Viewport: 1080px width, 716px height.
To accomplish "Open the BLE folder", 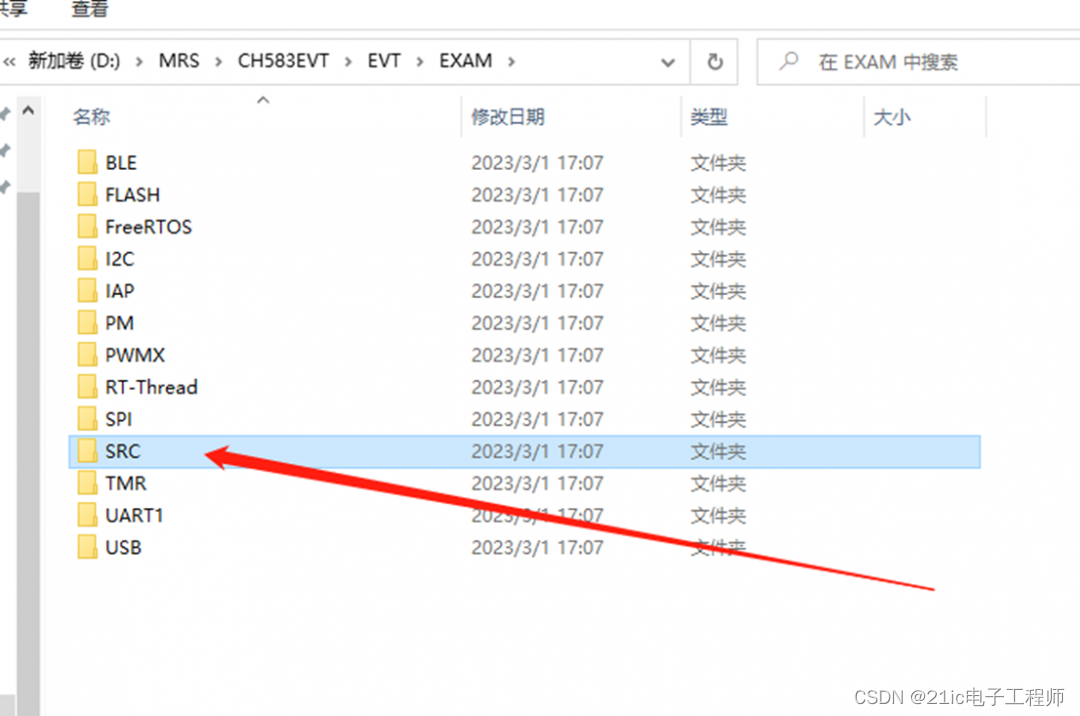I will [x=120, y=162].
